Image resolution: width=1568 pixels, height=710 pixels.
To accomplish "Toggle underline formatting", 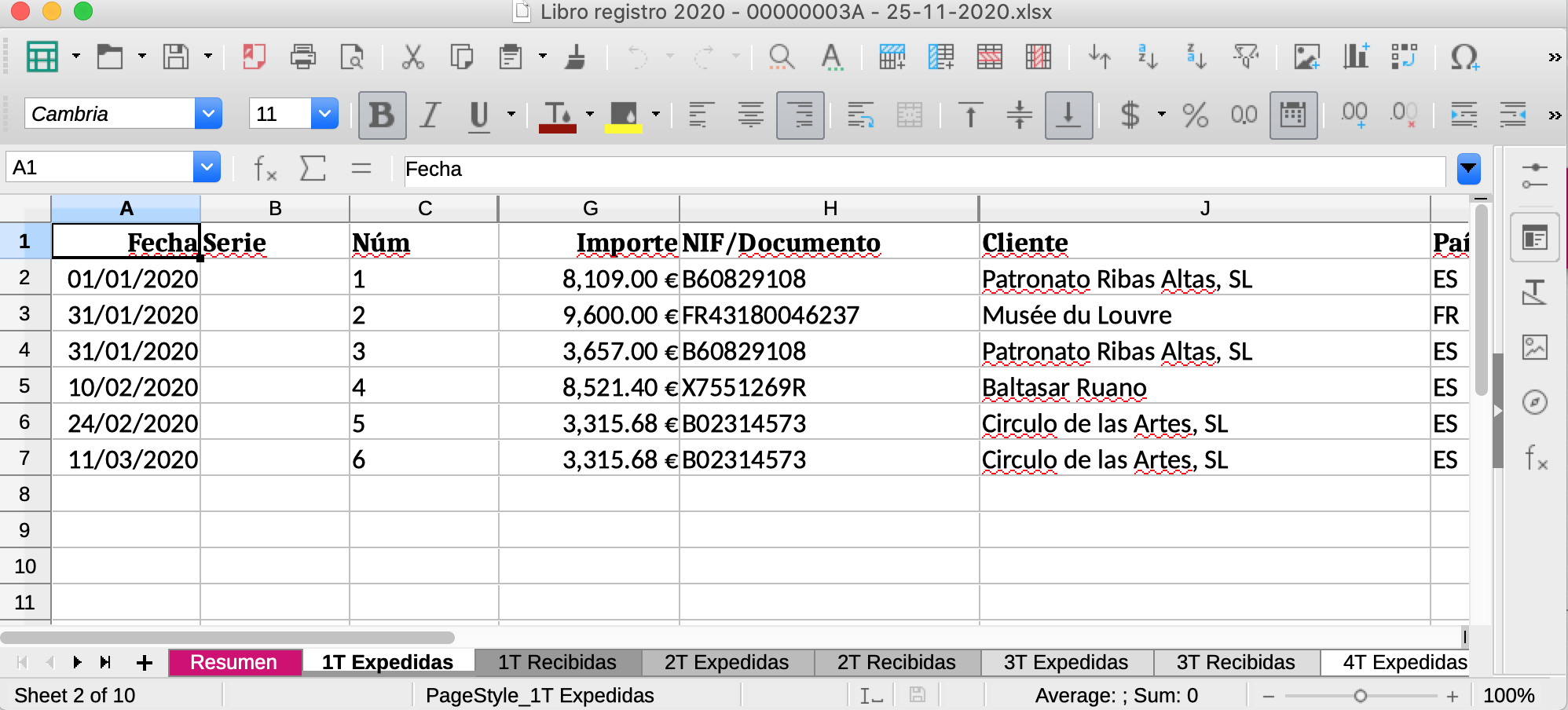I will [x=478, y=114].
